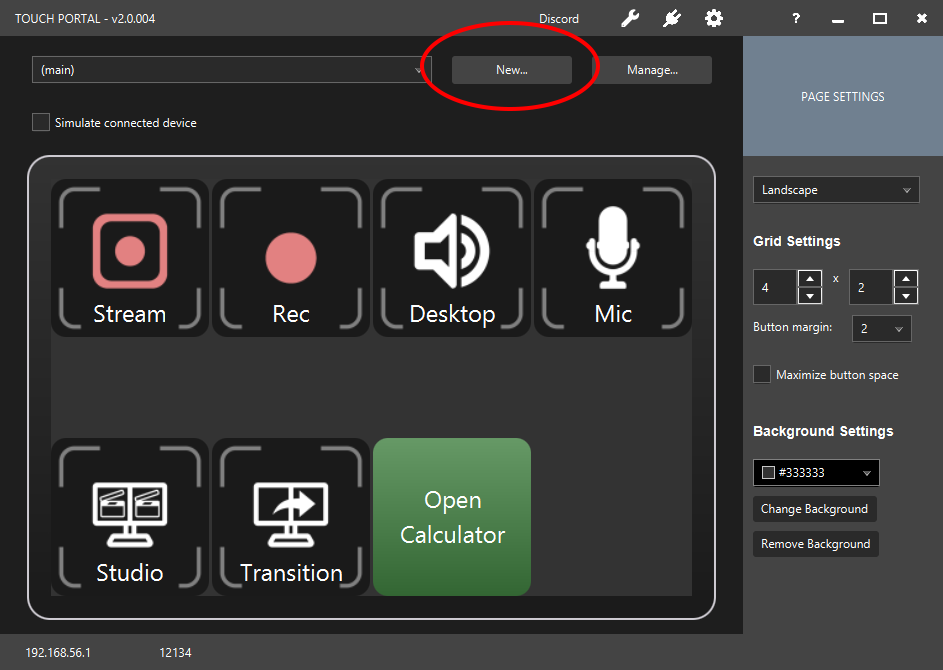The height and width of the screenshot is (670, 943).
Task: Enable Simulate connected device checkbox
Action: pos(41,122)
